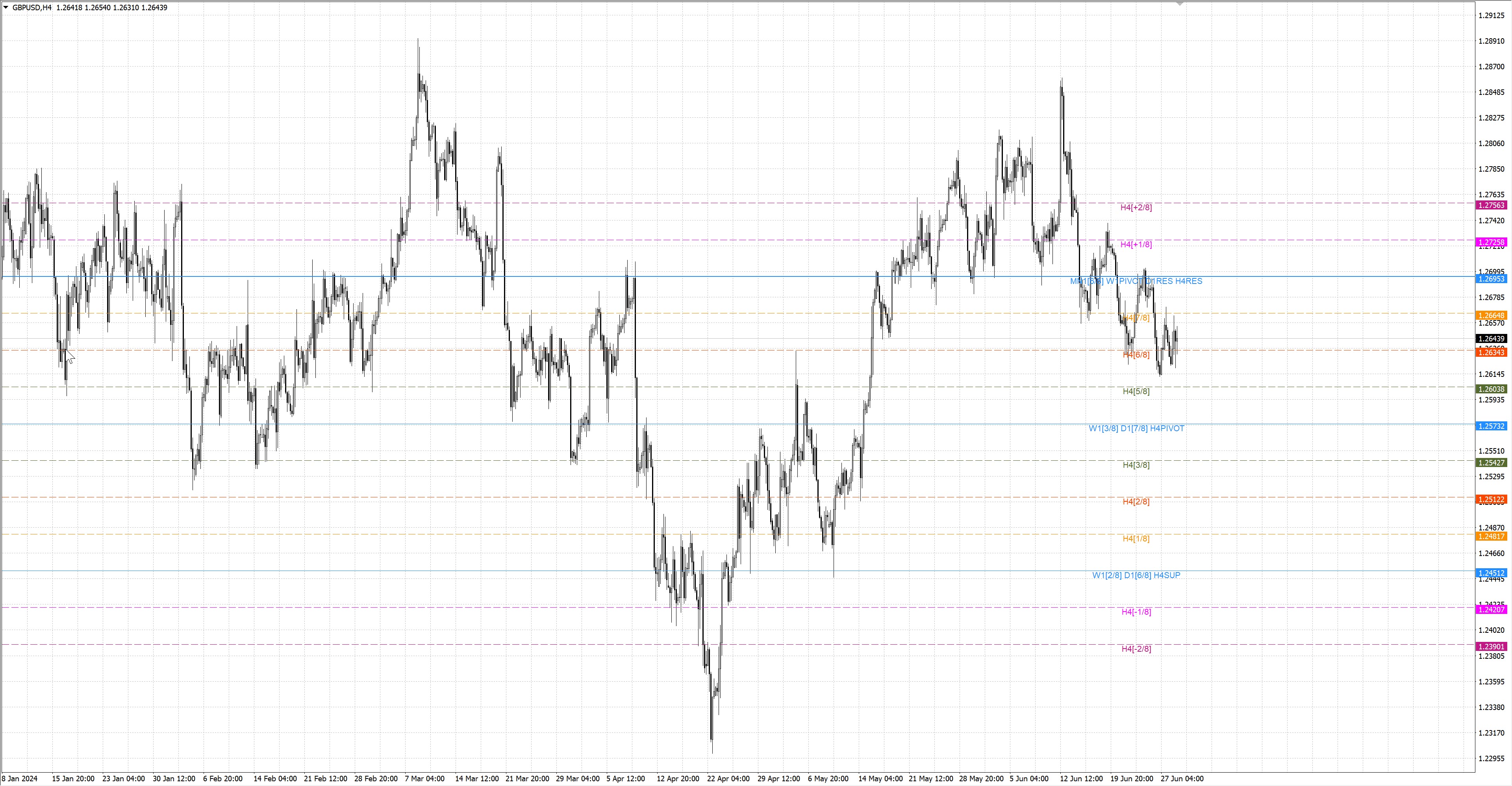Click the W1[3/8] D1[7/8] H4PIVOT label
Viewport: 1512px width, 786px height.
(1136, 428)
